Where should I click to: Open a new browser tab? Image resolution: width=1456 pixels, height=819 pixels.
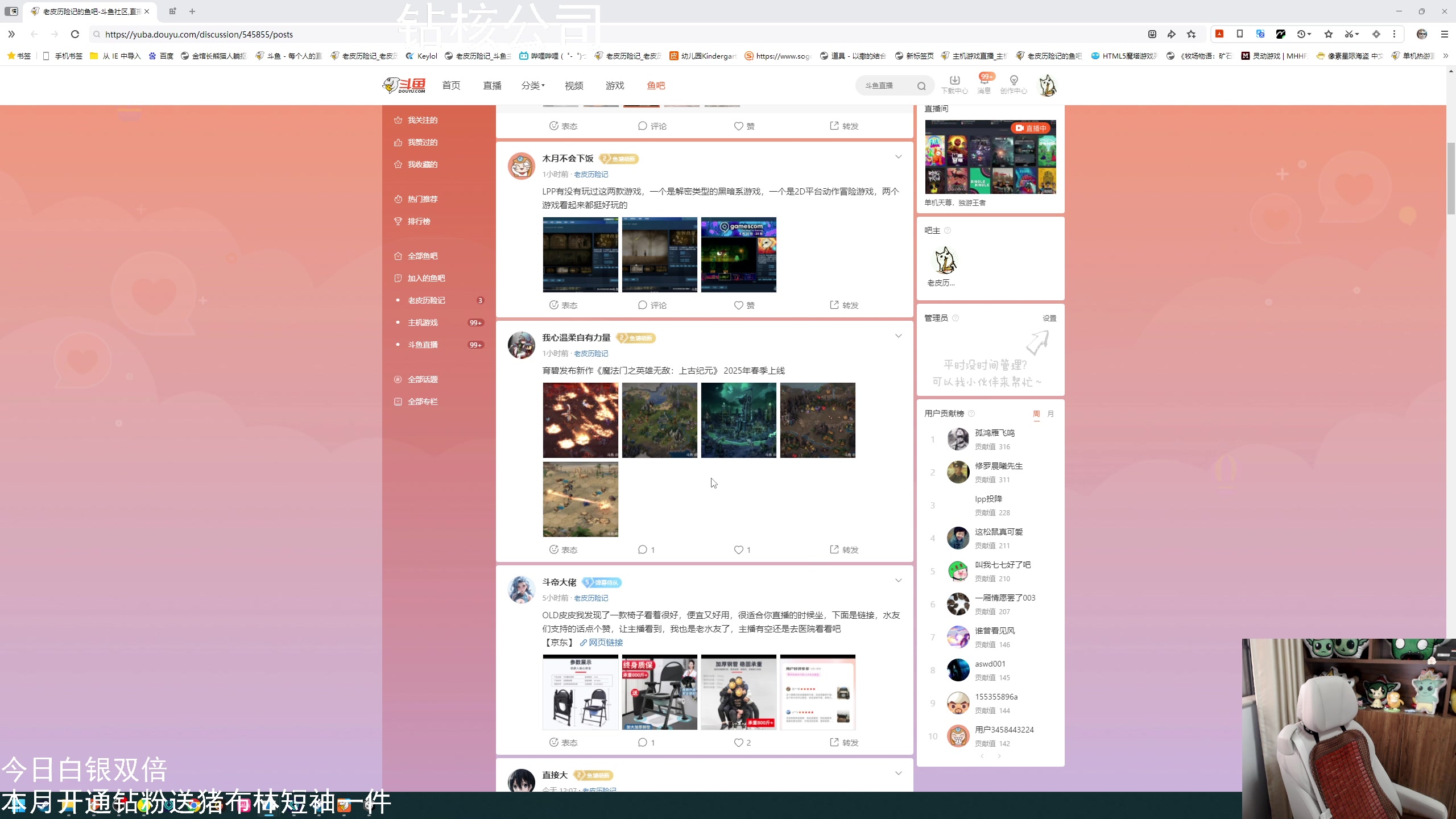[x=192, y=11]
